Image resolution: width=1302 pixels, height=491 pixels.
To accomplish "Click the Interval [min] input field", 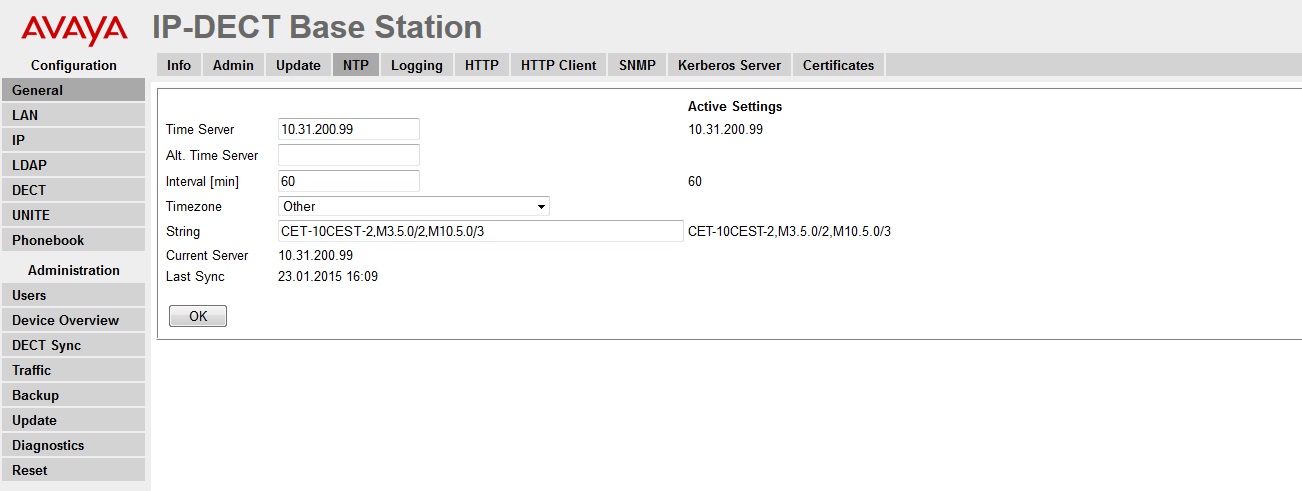I will [x=348, y=181].
